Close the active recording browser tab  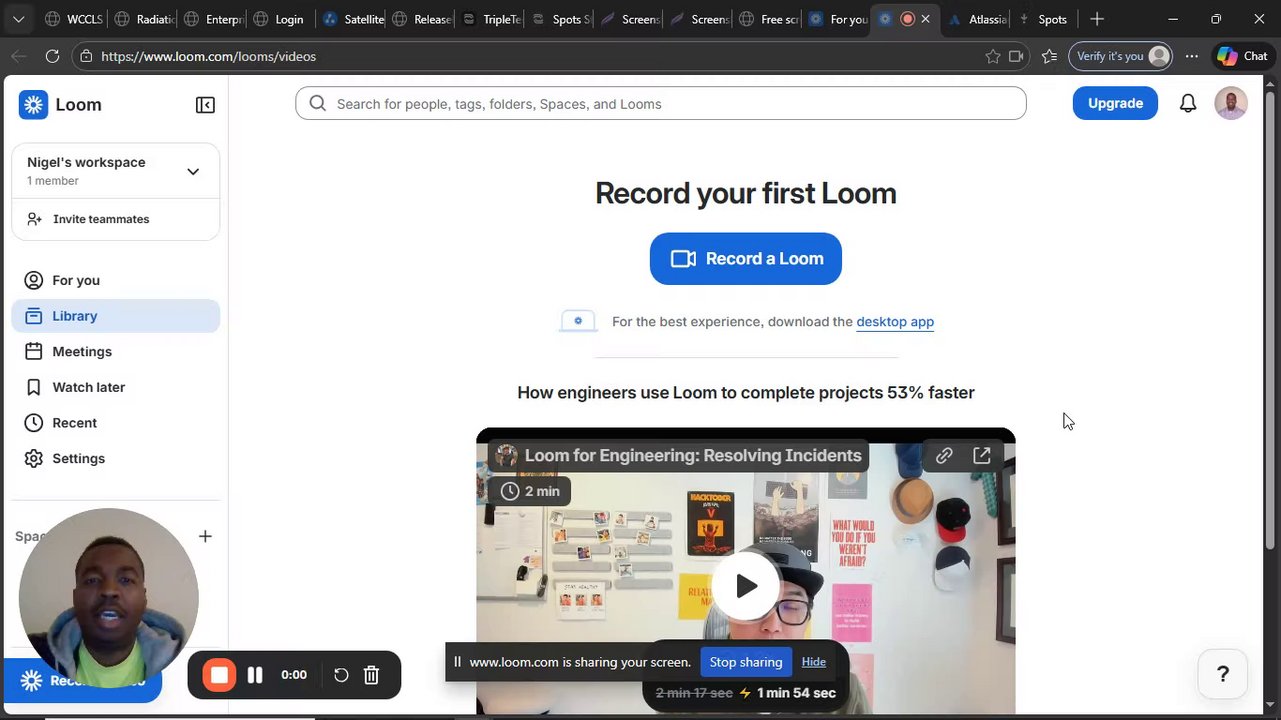[x=925, y=19]
